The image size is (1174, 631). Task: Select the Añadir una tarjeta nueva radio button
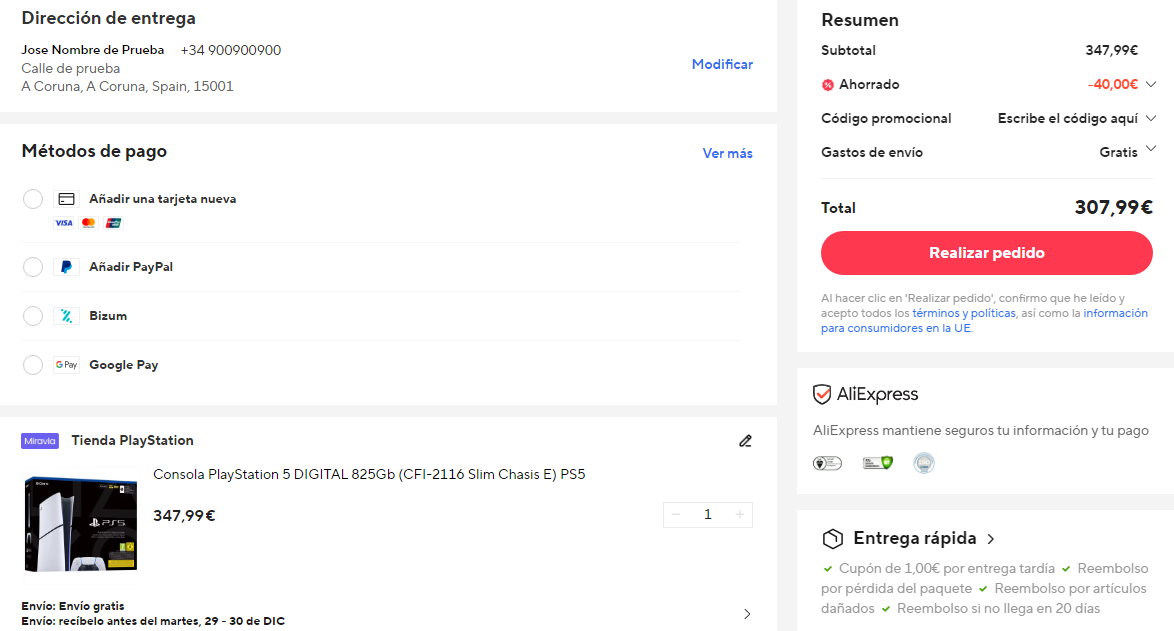(x=33, y=199)
